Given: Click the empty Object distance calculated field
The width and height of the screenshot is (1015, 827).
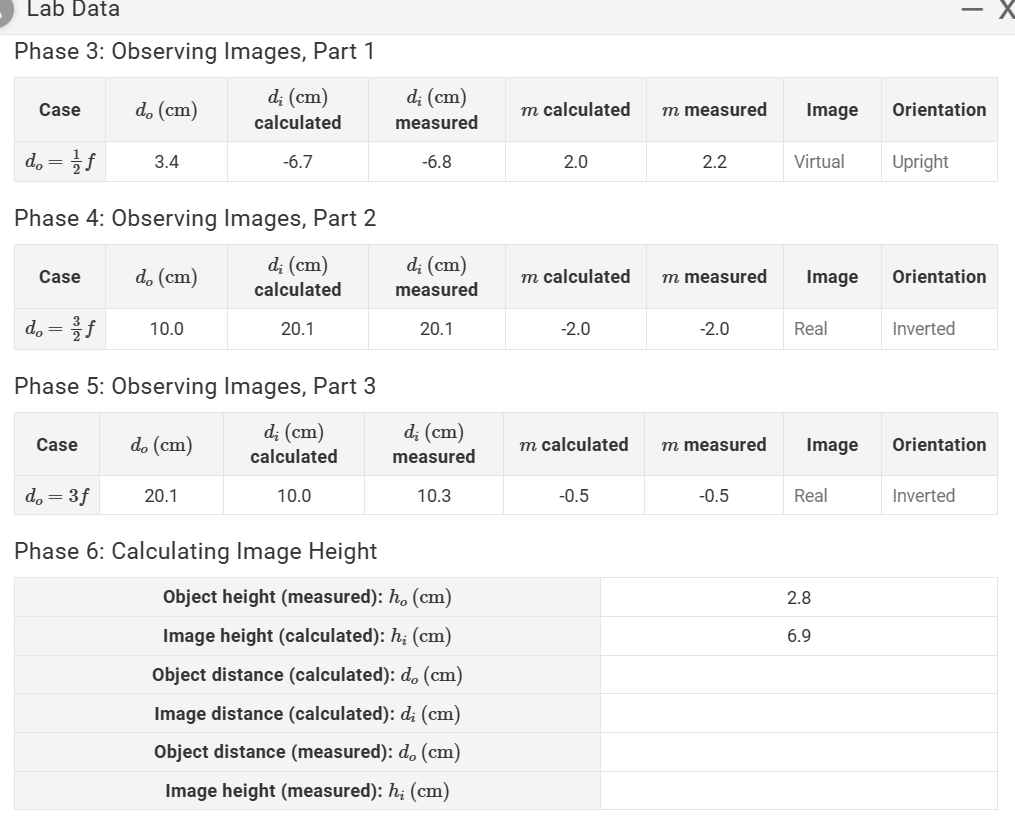Looking at the screenshot, I should click(x=798, y=675).
